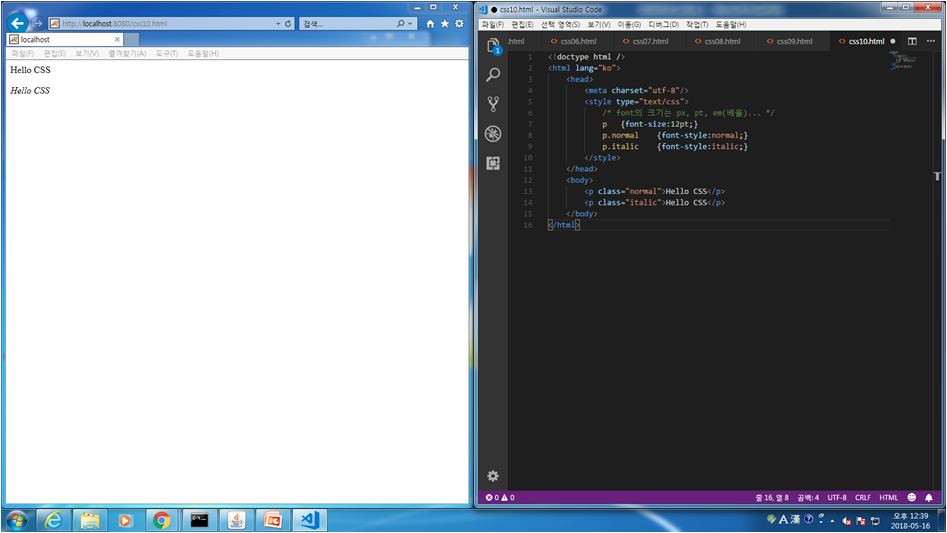Split the VS Code editor
This screenshot has height=533, width=947.
[912, 41]
